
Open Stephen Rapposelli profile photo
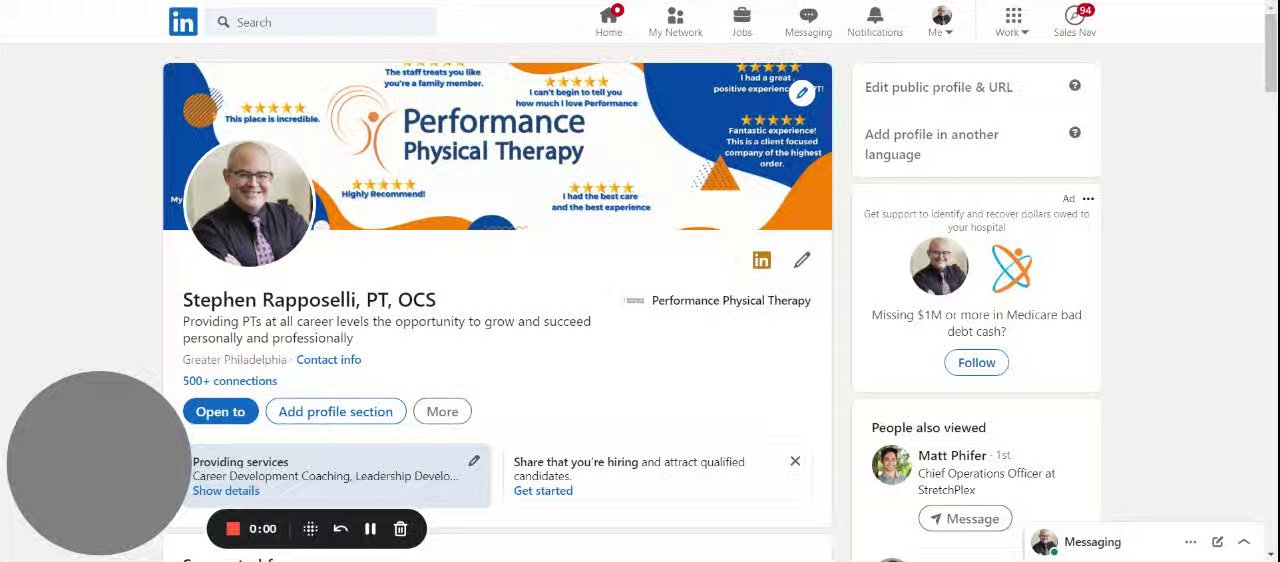[x=250, y=203]
